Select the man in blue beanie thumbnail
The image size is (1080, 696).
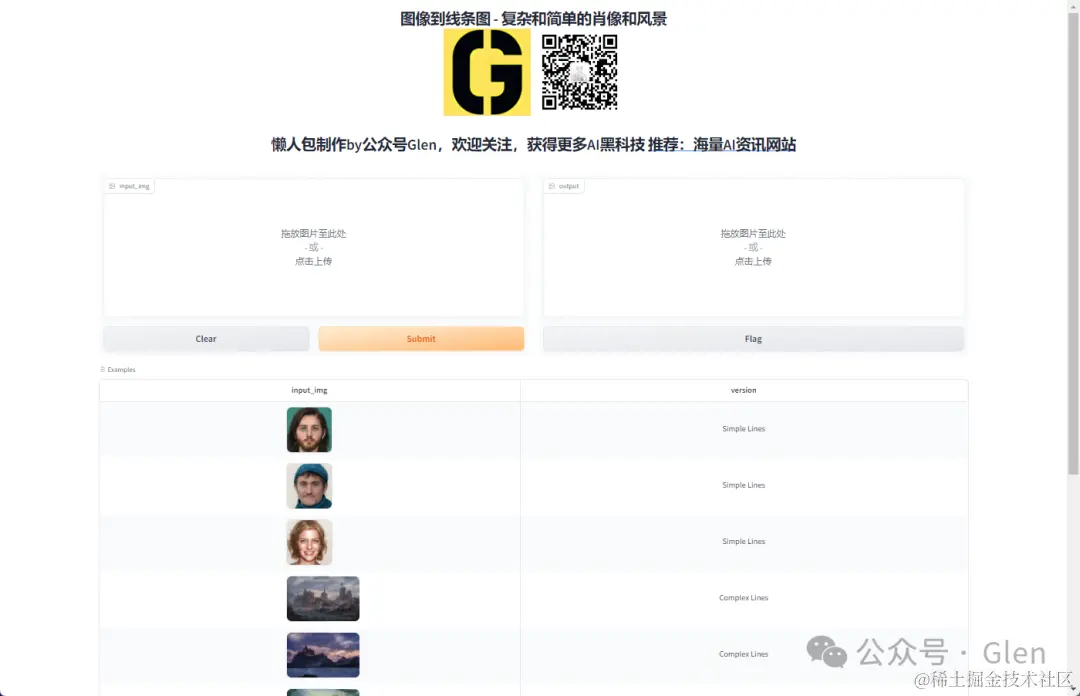(x=309, y=486)
